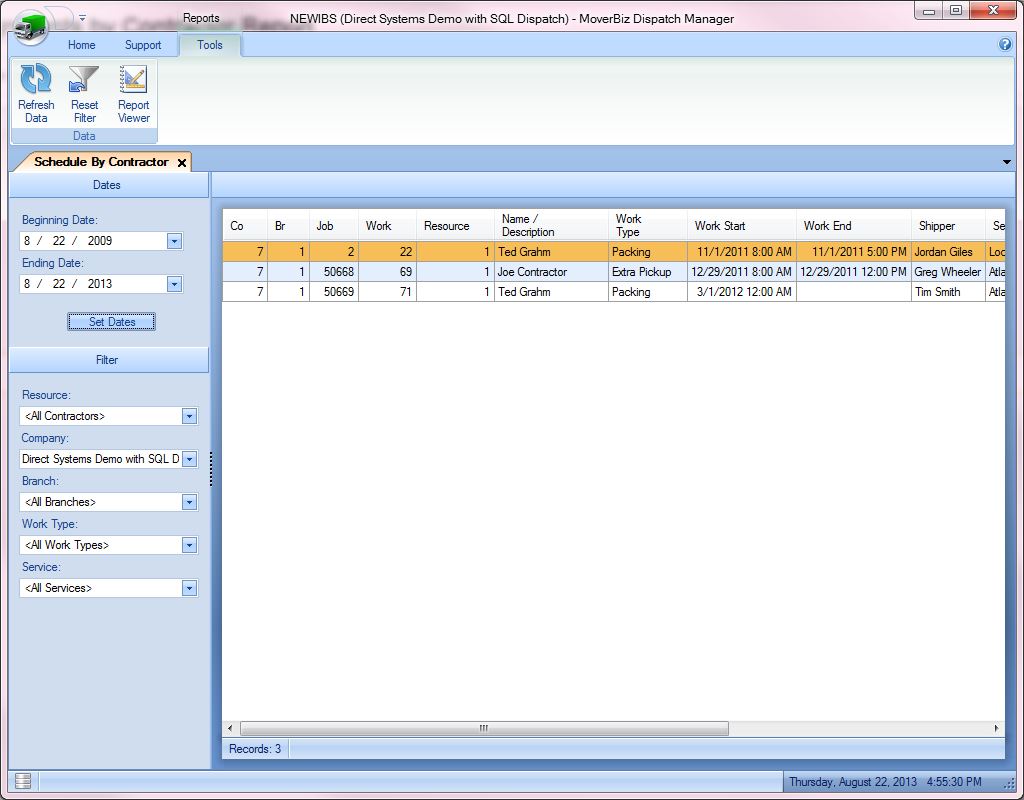Click the horizontal scrollbar in the grid
The height and width of the screenshot is (800, 1024).
484,728
